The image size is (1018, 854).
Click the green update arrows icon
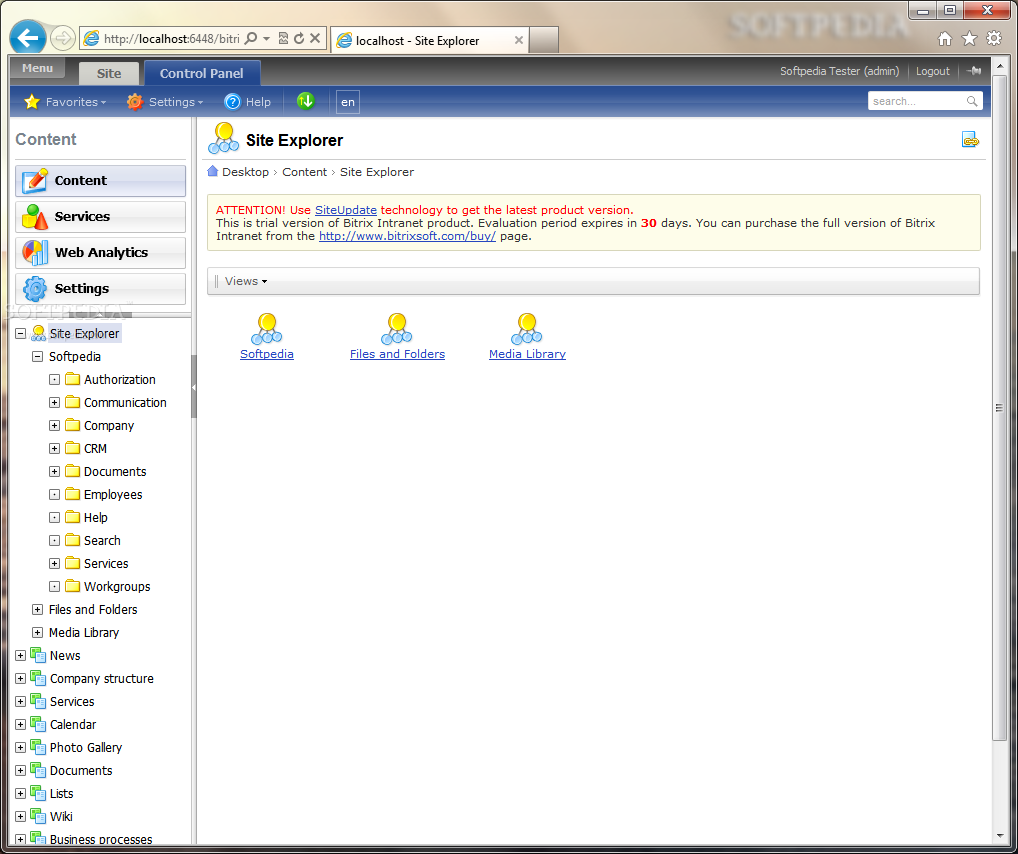(305, 101)
